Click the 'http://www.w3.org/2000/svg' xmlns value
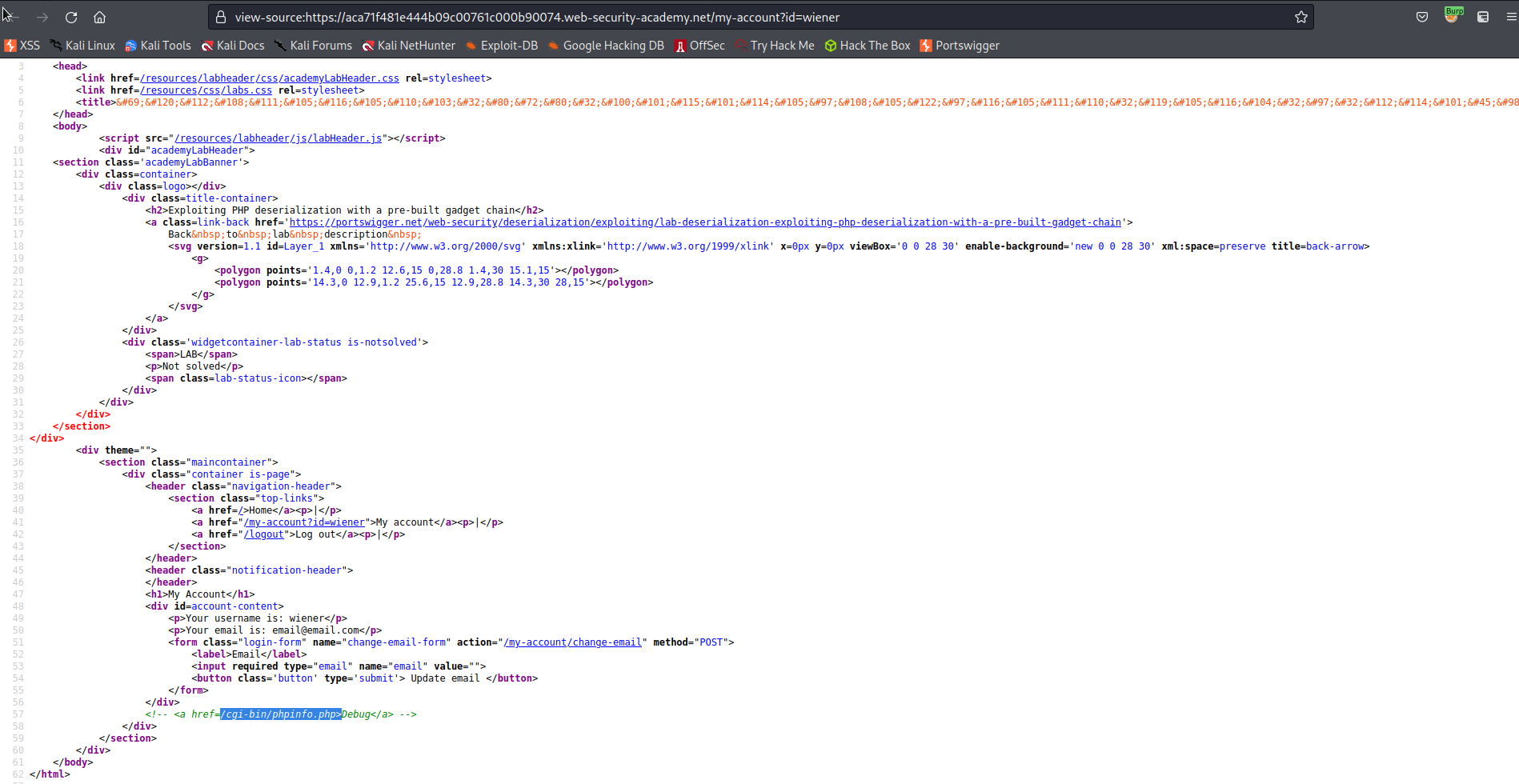Image resolution: width=1519 pixels, height=784 pixels. click(446, 246)
